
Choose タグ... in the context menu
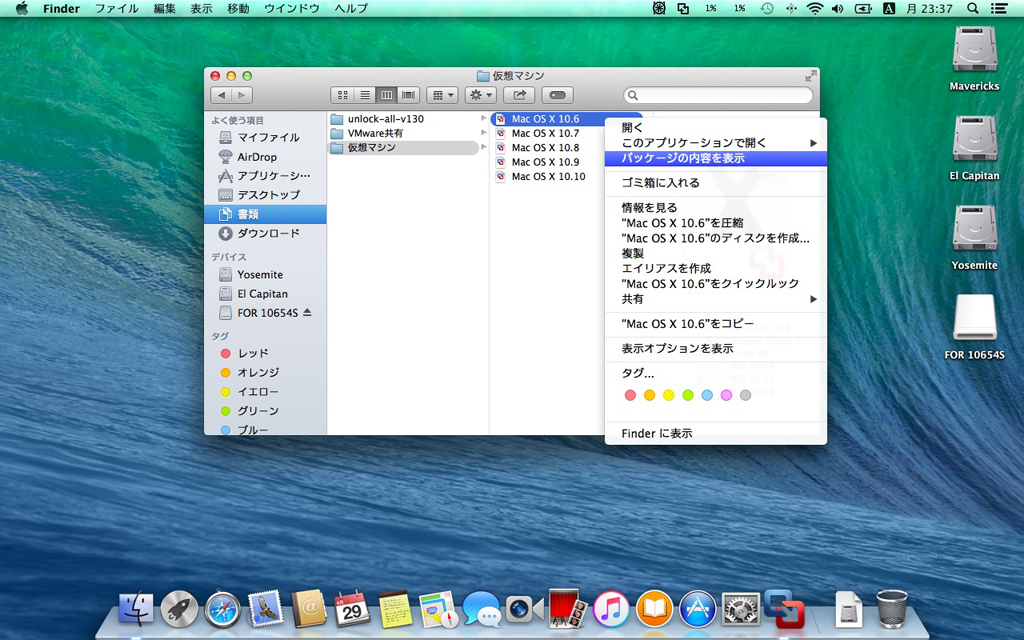click(x=716, y=374)
